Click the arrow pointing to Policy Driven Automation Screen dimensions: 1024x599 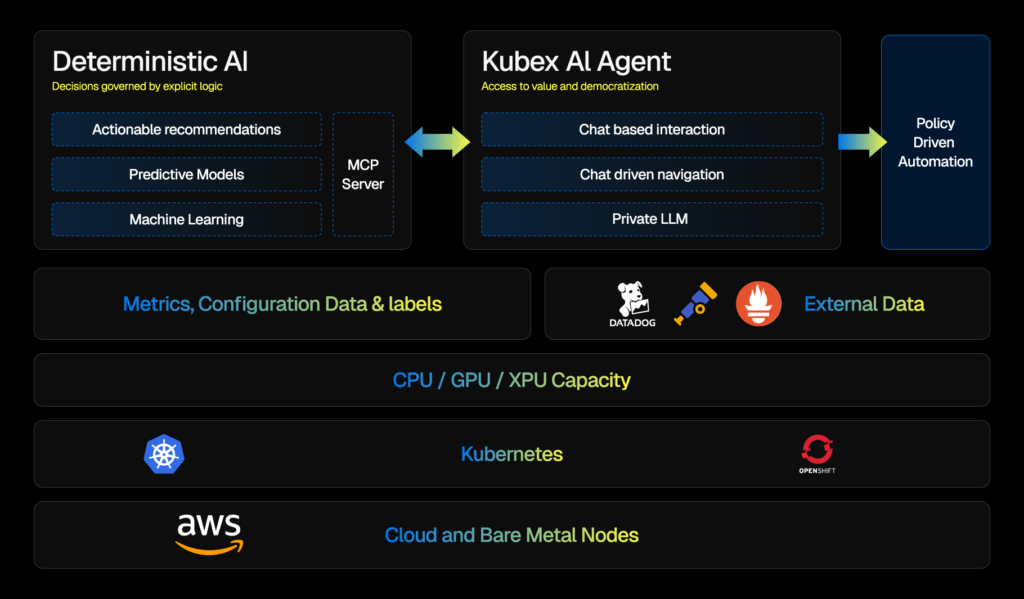pos(859,142)
